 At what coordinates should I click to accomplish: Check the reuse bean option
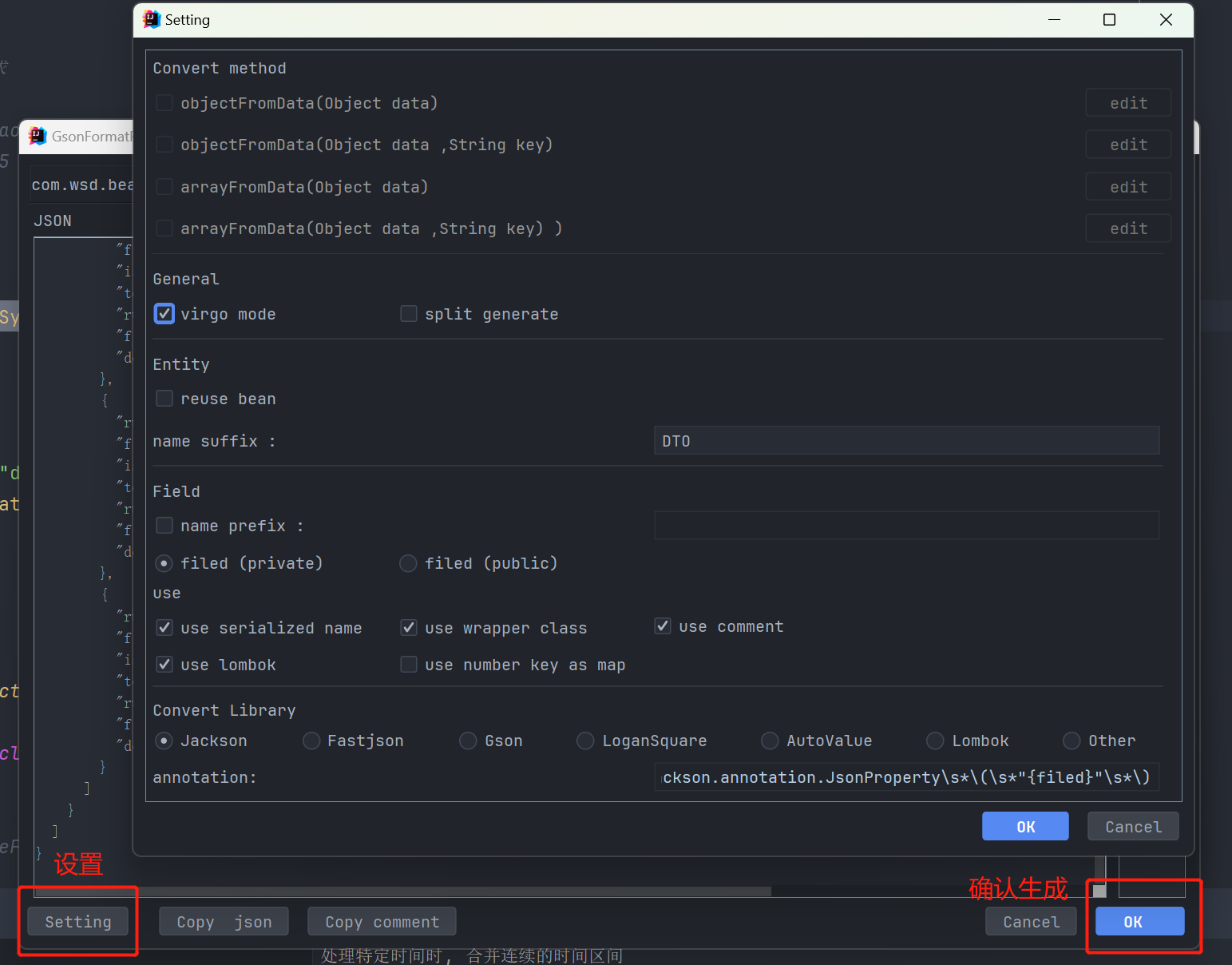click(x=164, y=399)
